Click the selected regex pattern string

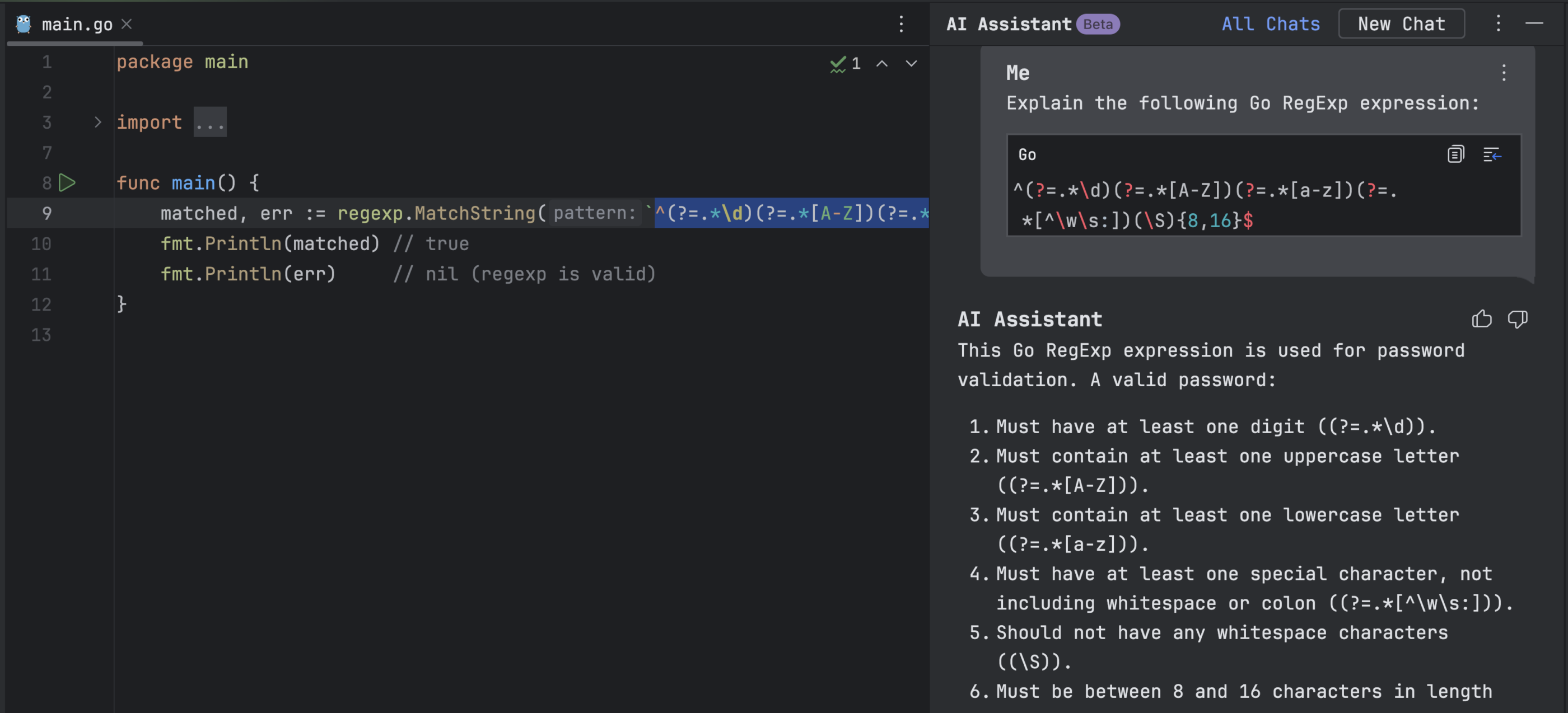[791, 213]
